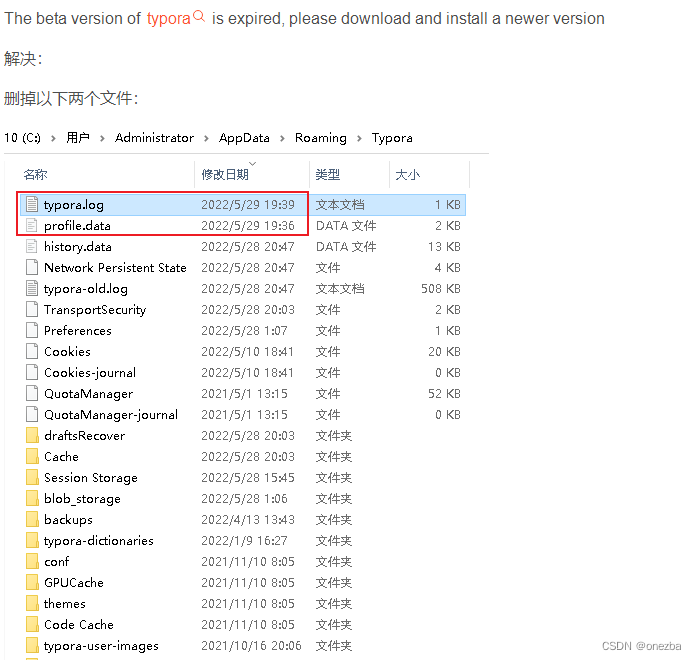Click the typora.log file icon
Screen dimensions: 696x660
click(x=32, y=204)
